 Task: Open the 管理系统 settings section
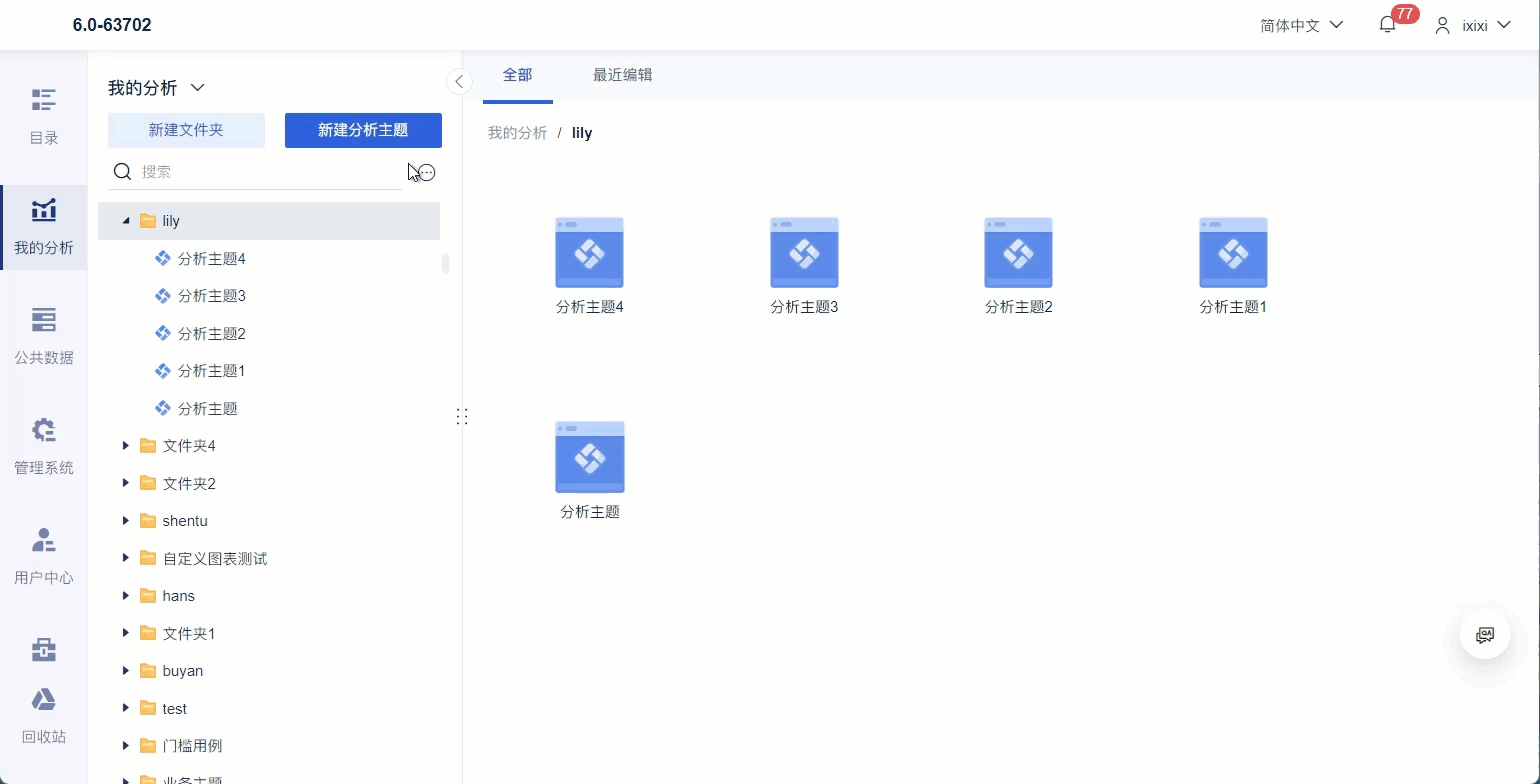pyautogui.click(x=43, y=445)
